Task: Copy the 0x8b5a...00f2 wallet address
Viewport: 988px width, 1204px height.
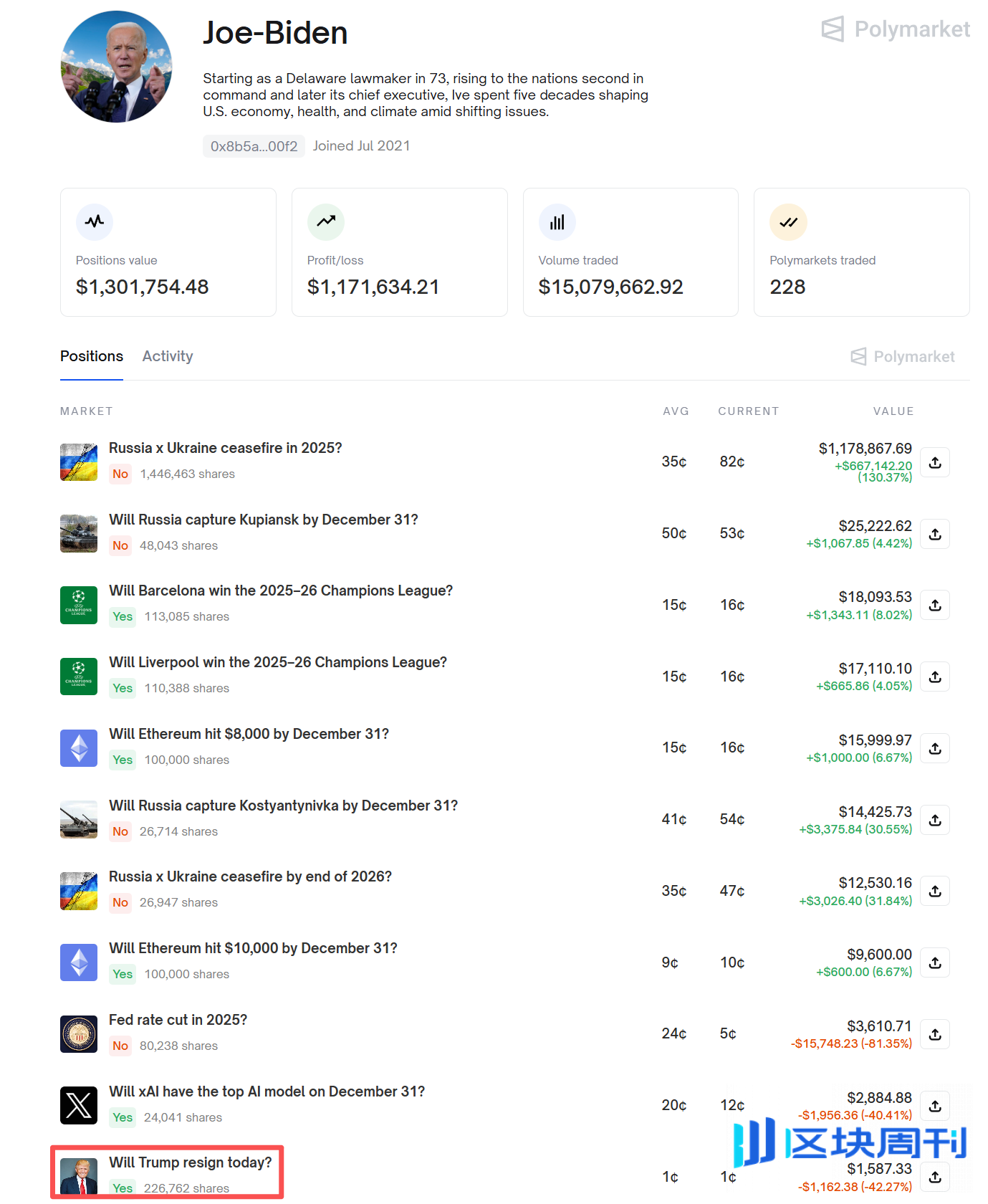Action: click(254, 146)
